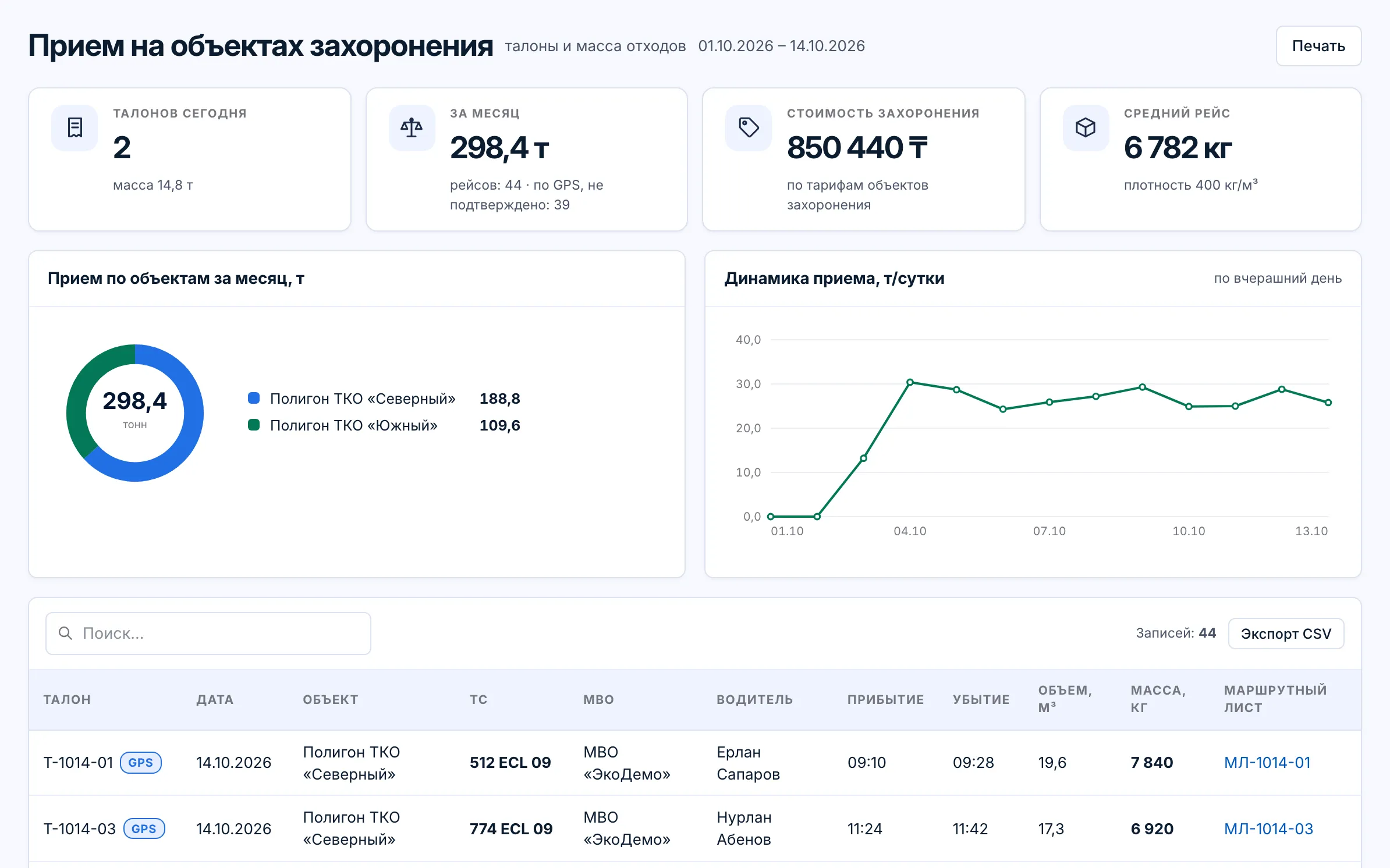The image size is (1390, 868).
Task: Click driver name Ерлан Сапаров
Action: [x=748, y=763]
